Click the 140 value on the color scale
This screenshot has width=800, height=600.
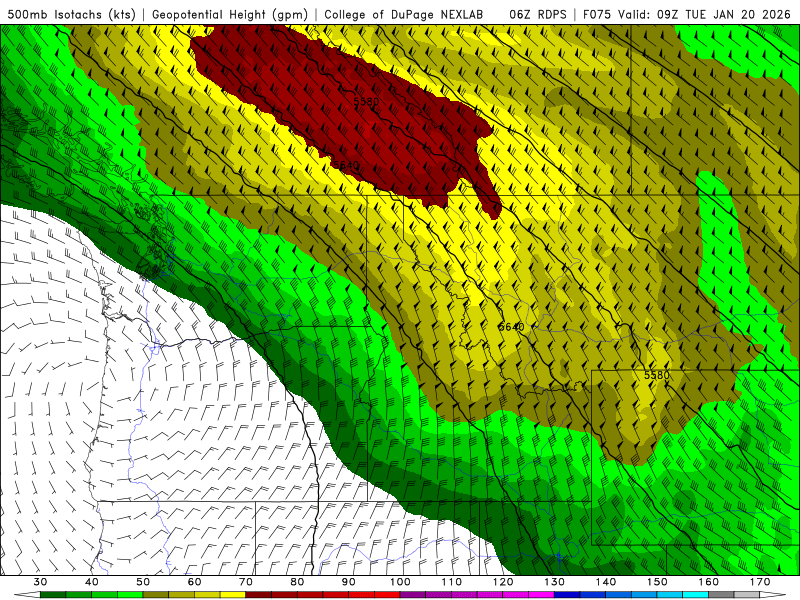tap(606, 582)
